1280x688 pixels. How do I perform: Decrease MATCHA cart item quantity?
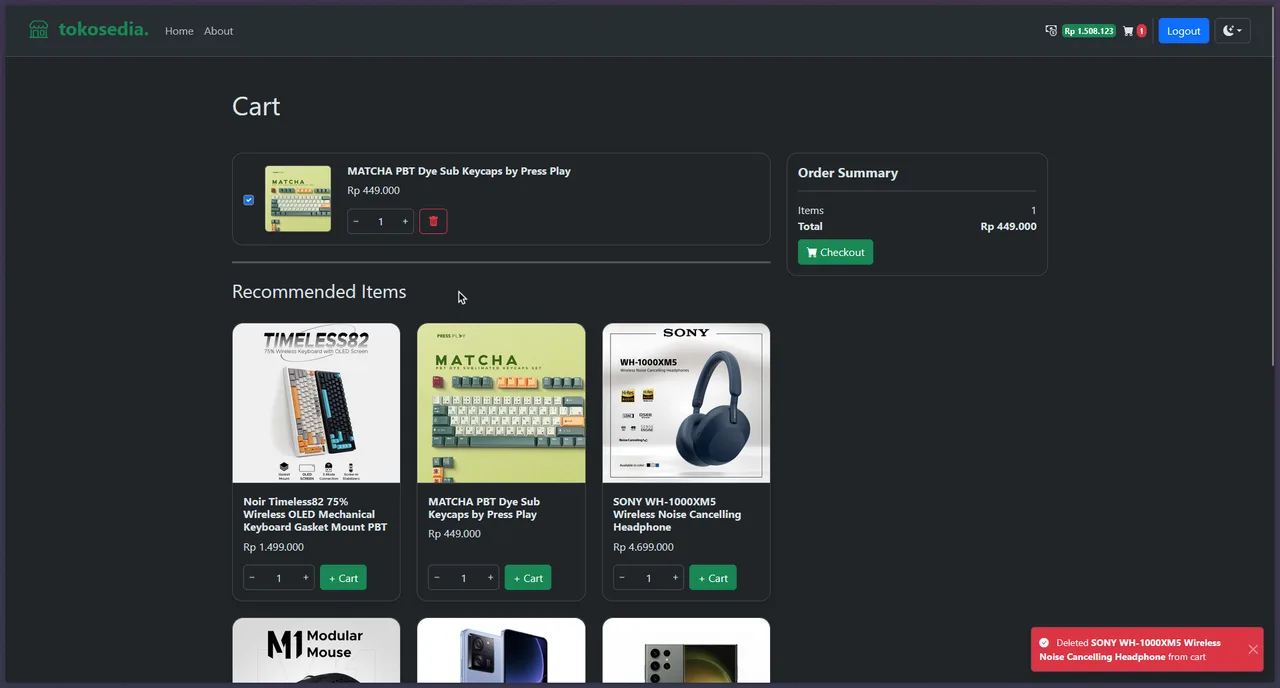tap(356, 221)
